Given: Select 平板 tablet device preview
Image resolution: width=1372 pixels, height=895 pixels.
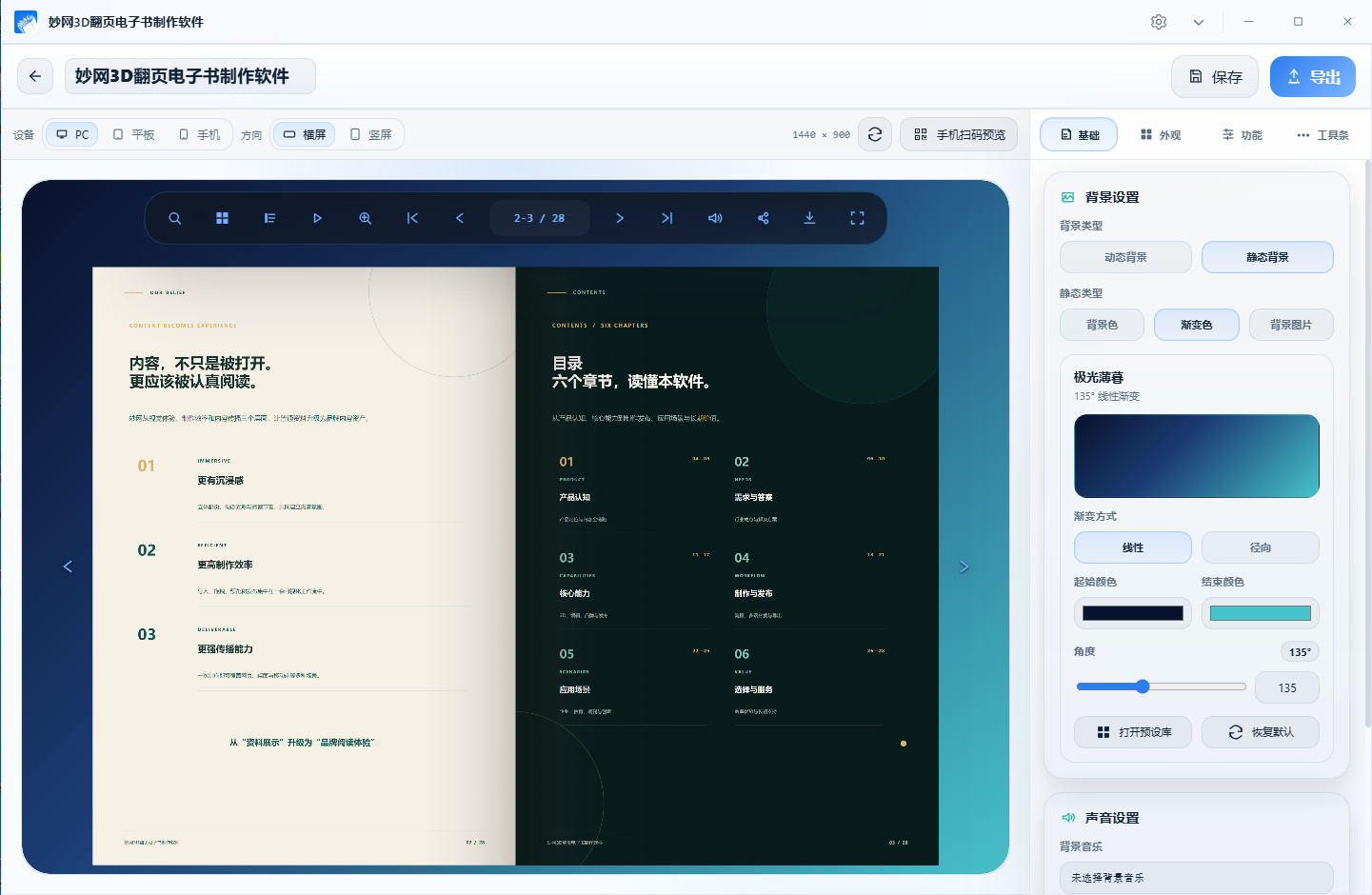Looking at the screenshot, I should click(133, 134).
